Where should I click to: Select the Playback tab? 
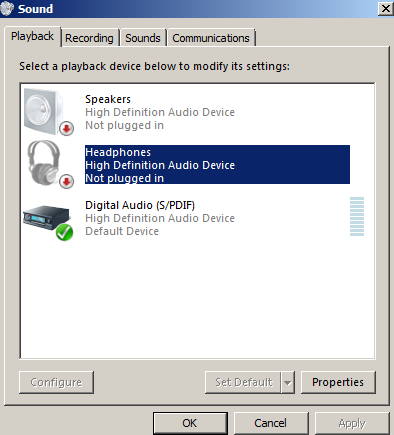[x=32, y=36]
